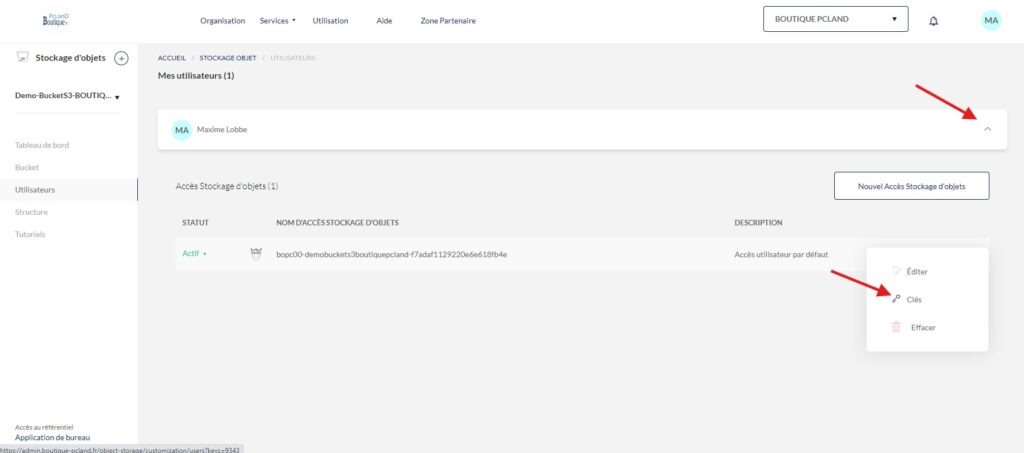Open the BOUTIQUE PCLAND organisation dropdown

pyautogui.click(x=835, y=19)
